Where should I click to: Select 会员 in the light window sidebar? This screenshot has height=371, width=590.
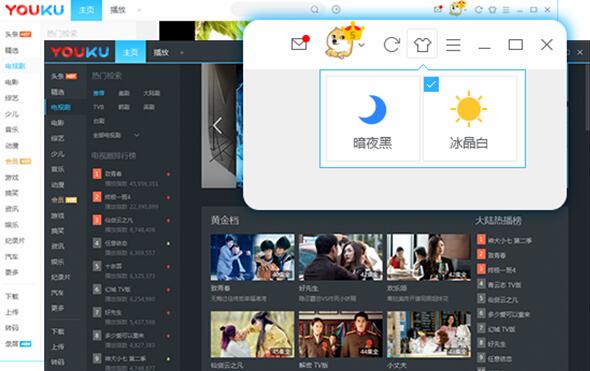pyautogui.click(x=18, y=161)
